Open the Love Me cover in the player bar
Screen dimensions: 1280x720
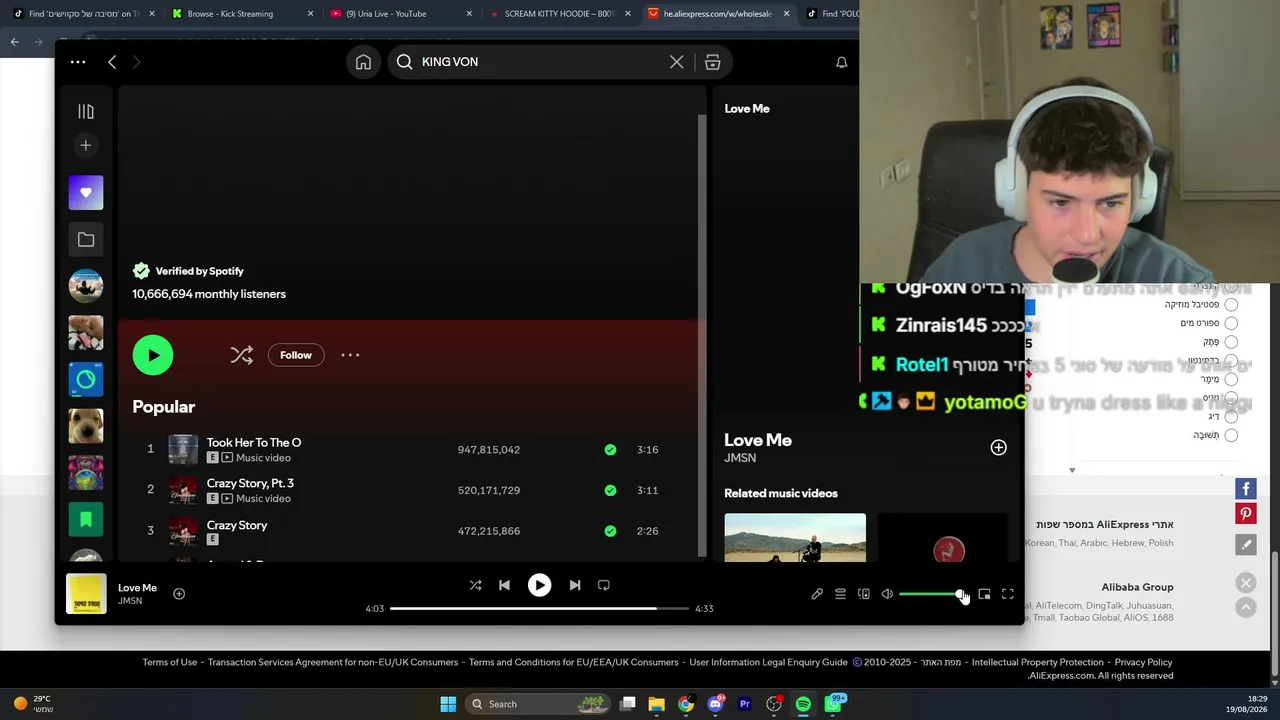(86, 593)
